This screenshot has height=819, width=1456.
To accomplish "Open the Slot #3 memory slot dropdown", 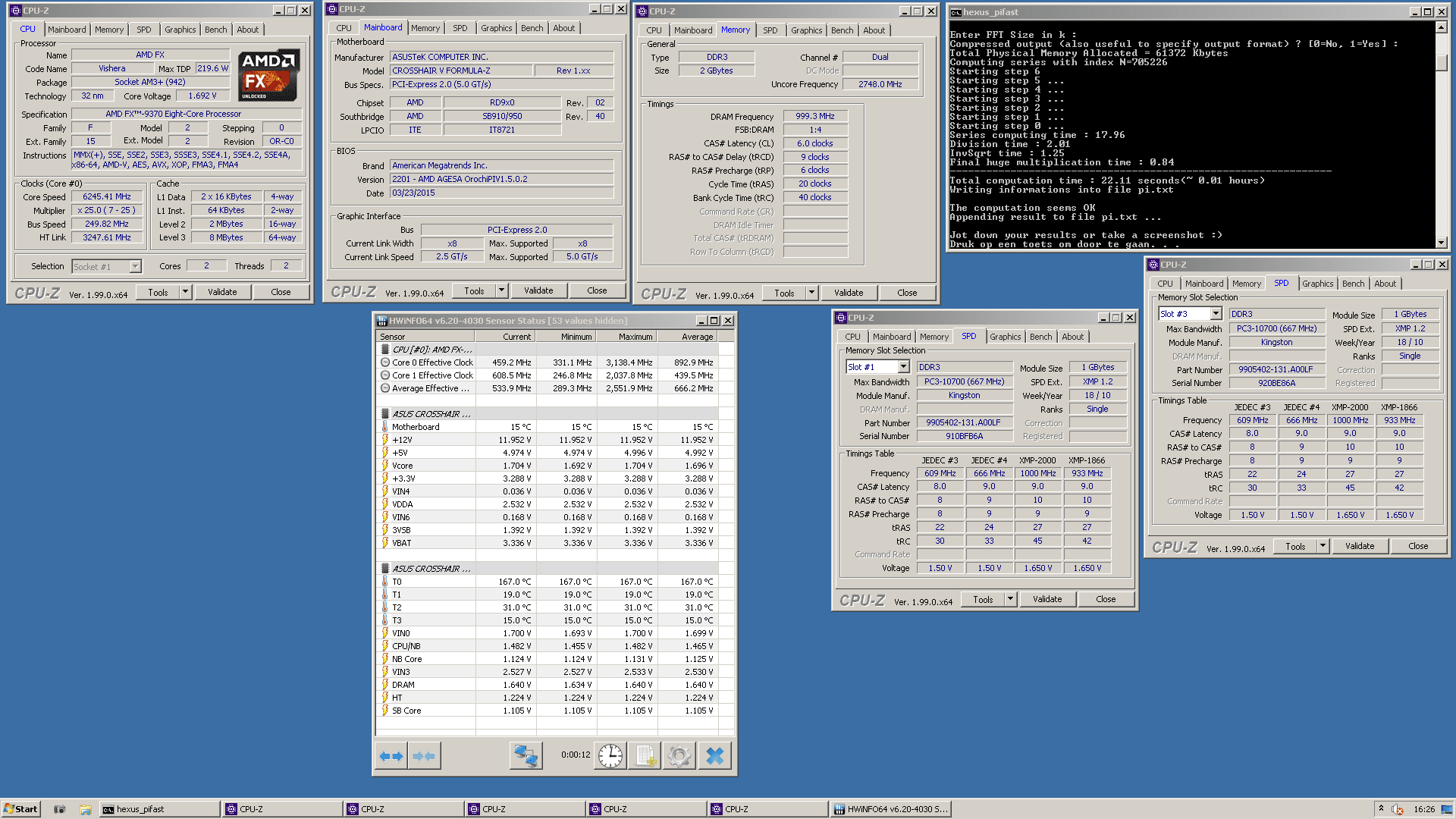I will 1216,314.
